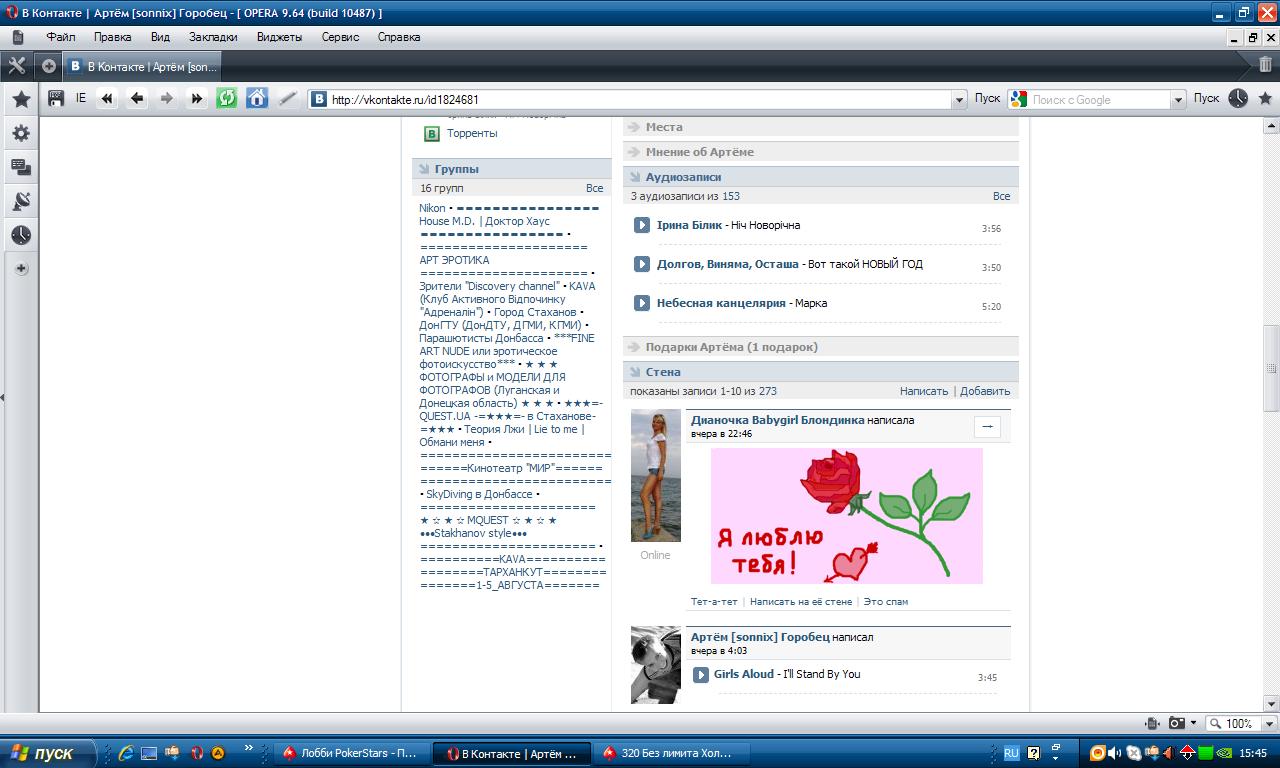Viewport: 1280px width, 768px height.
Task: Go forward with the right arrow
Action: (167, 98)
